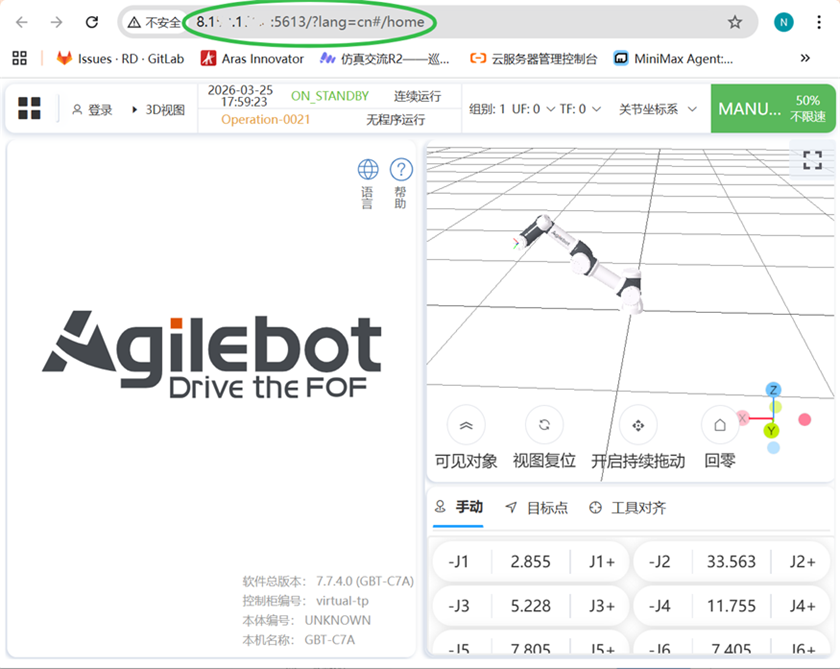
Task: Click the 视图复位 reset view icon
Action: 544,425
